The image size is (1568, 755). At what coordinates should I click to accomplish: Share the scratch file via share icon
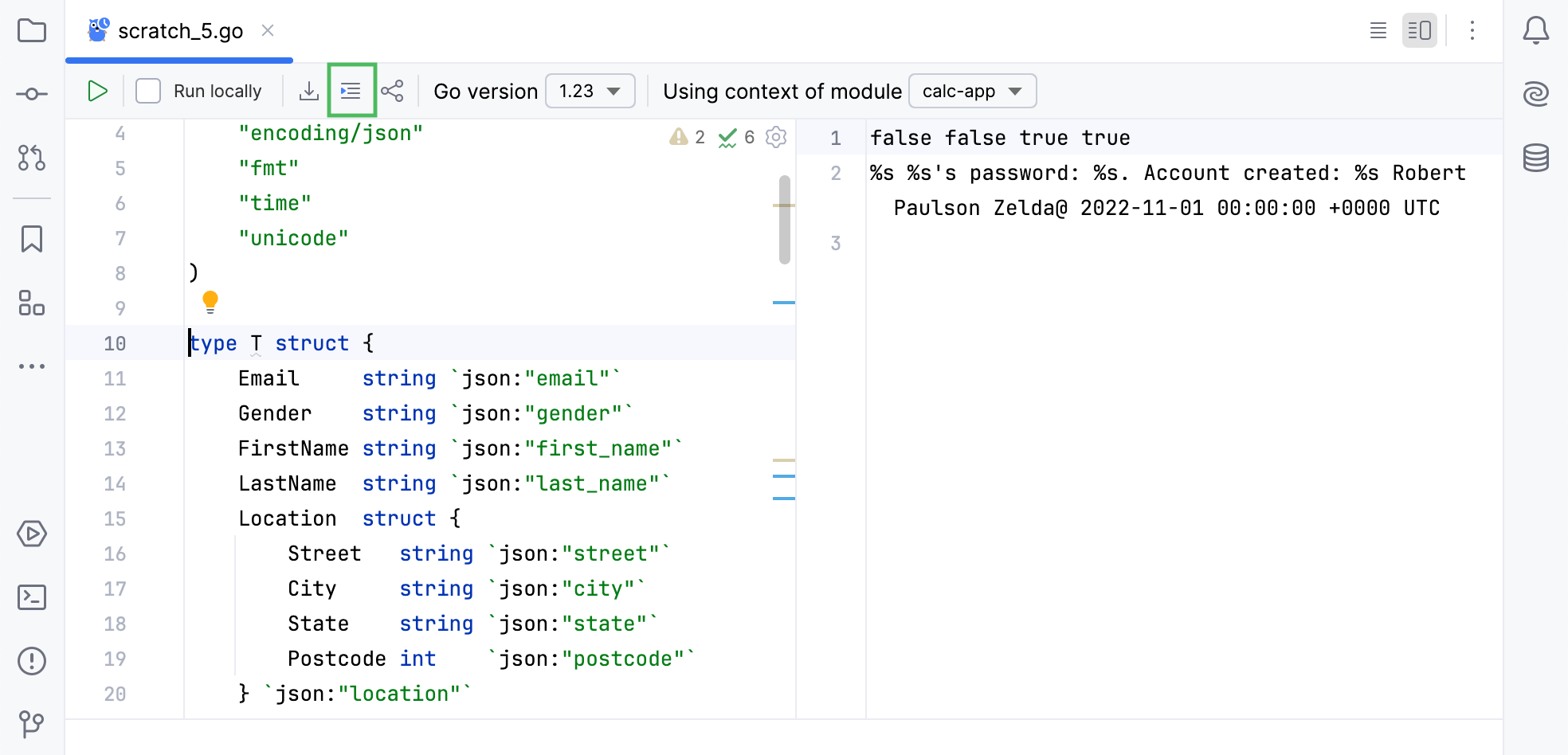click(x=392, y=91)
